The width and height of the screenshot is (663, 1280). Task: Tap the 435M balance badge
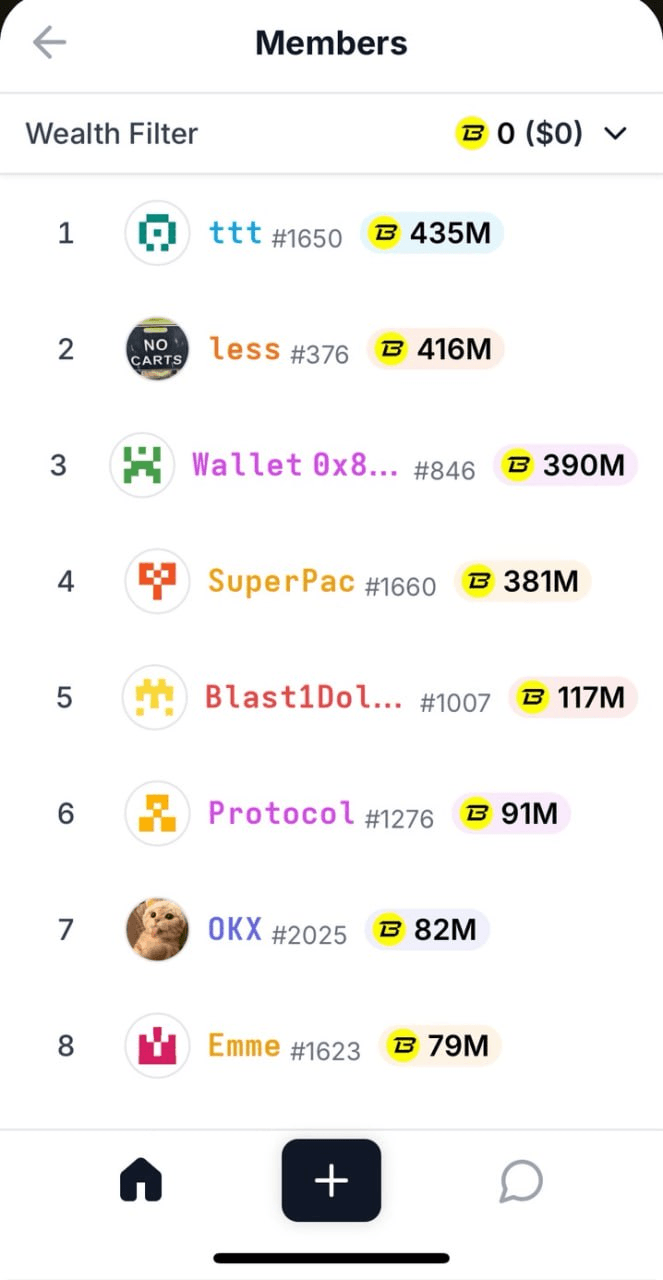point(431,233)
